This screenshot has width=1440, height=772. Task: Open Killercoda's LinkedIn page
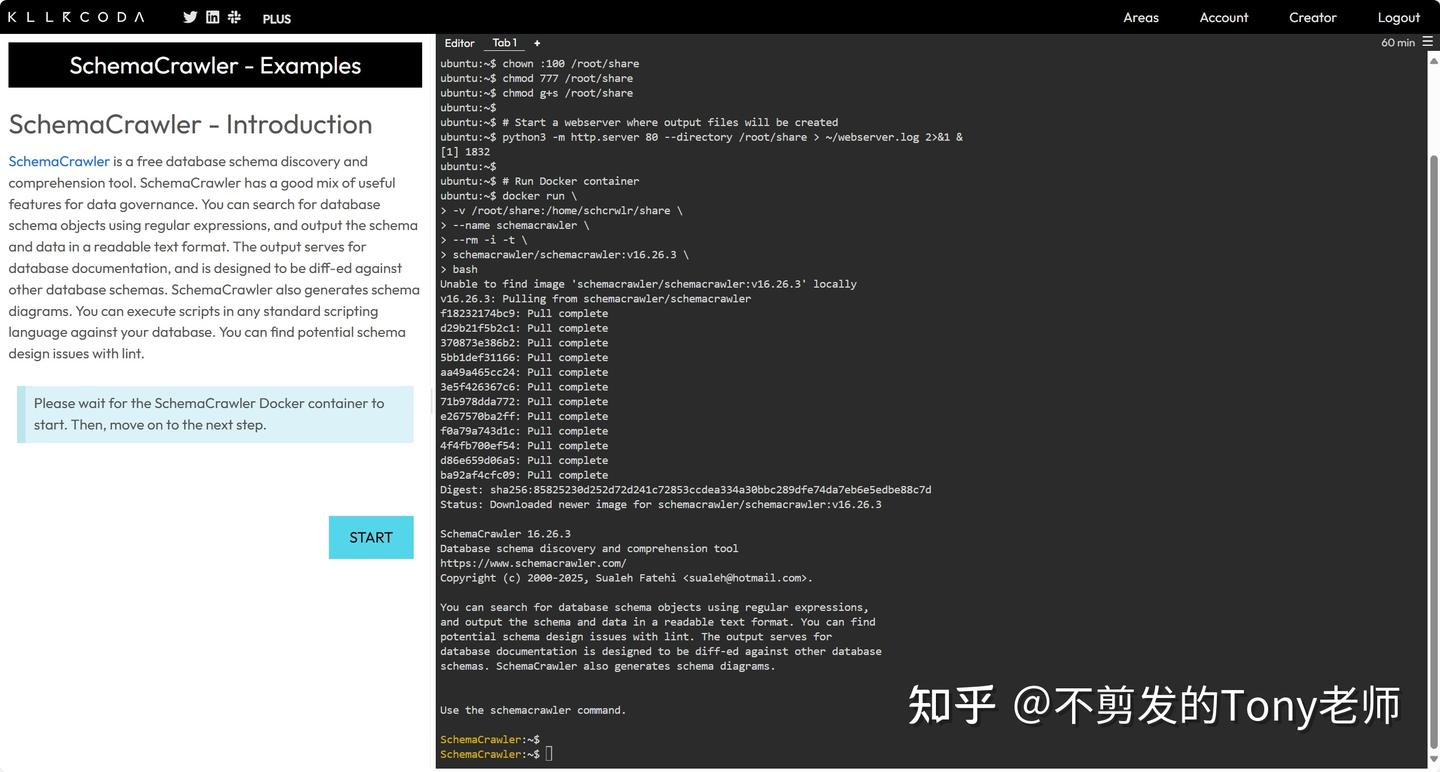[212, 17]
